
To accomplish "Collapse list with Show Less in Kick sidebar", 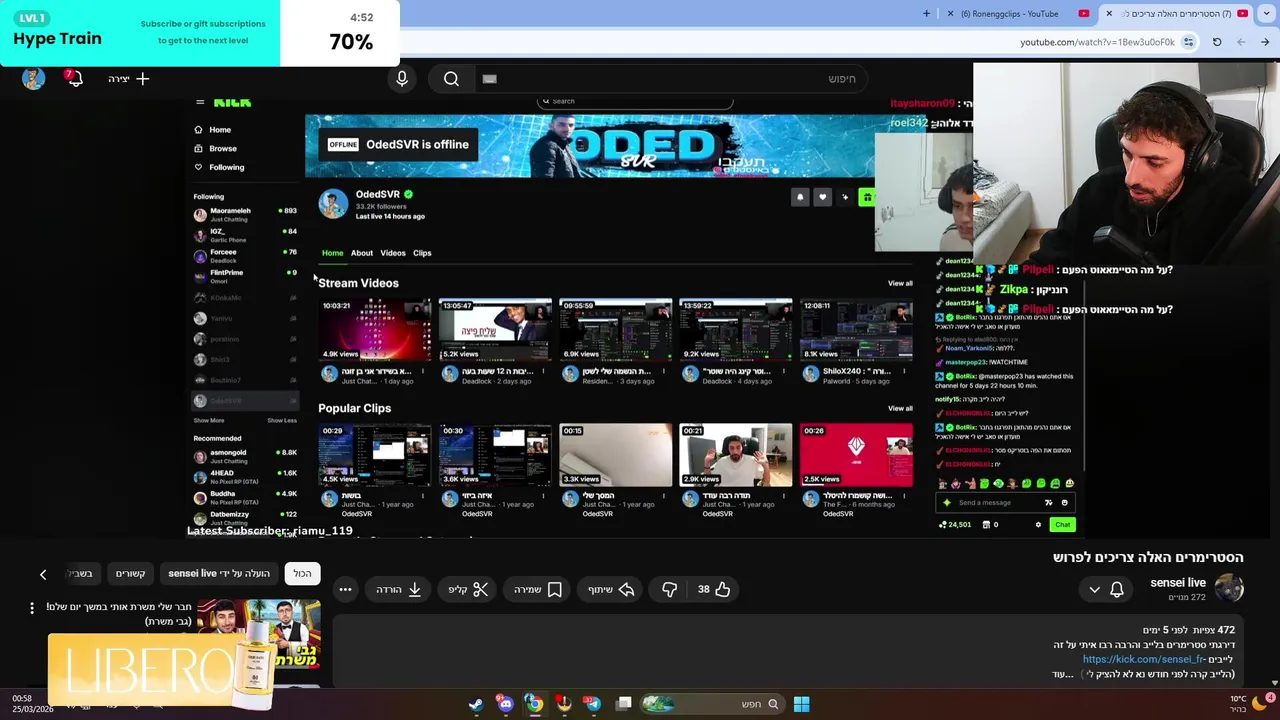I will point(282,420).
